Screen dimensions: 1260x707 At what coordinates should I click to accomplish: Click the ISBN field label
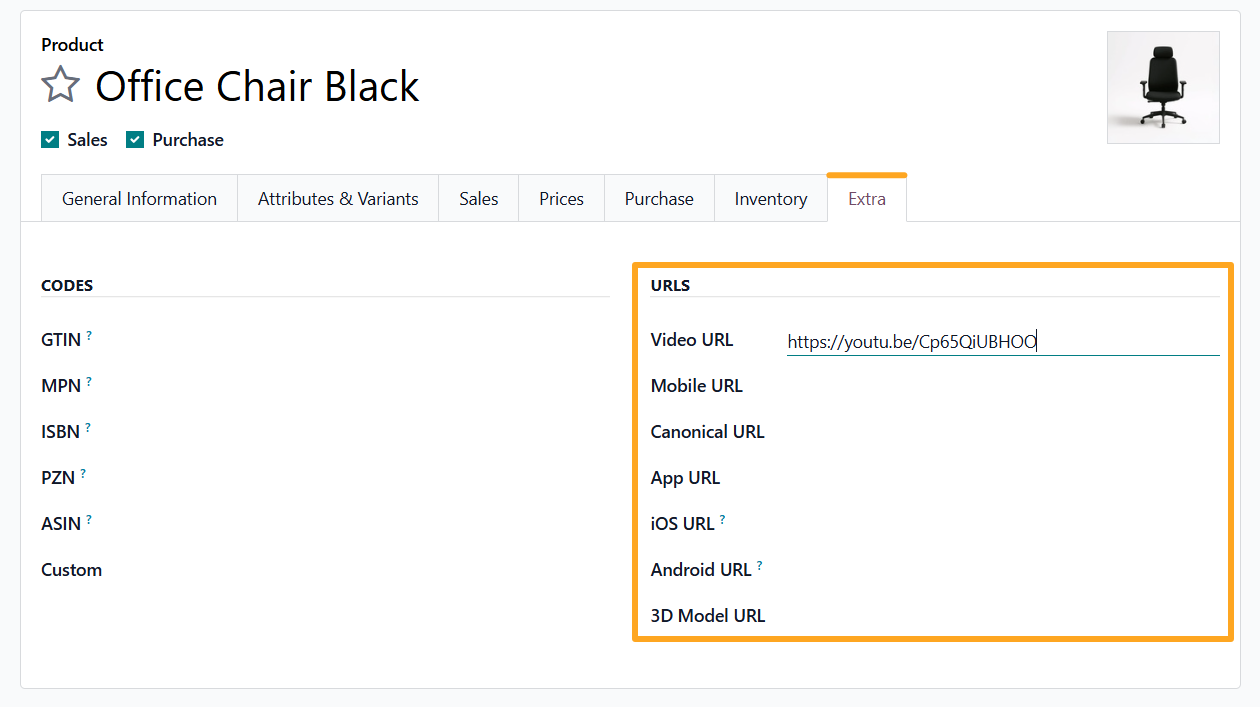click(61, 431)
